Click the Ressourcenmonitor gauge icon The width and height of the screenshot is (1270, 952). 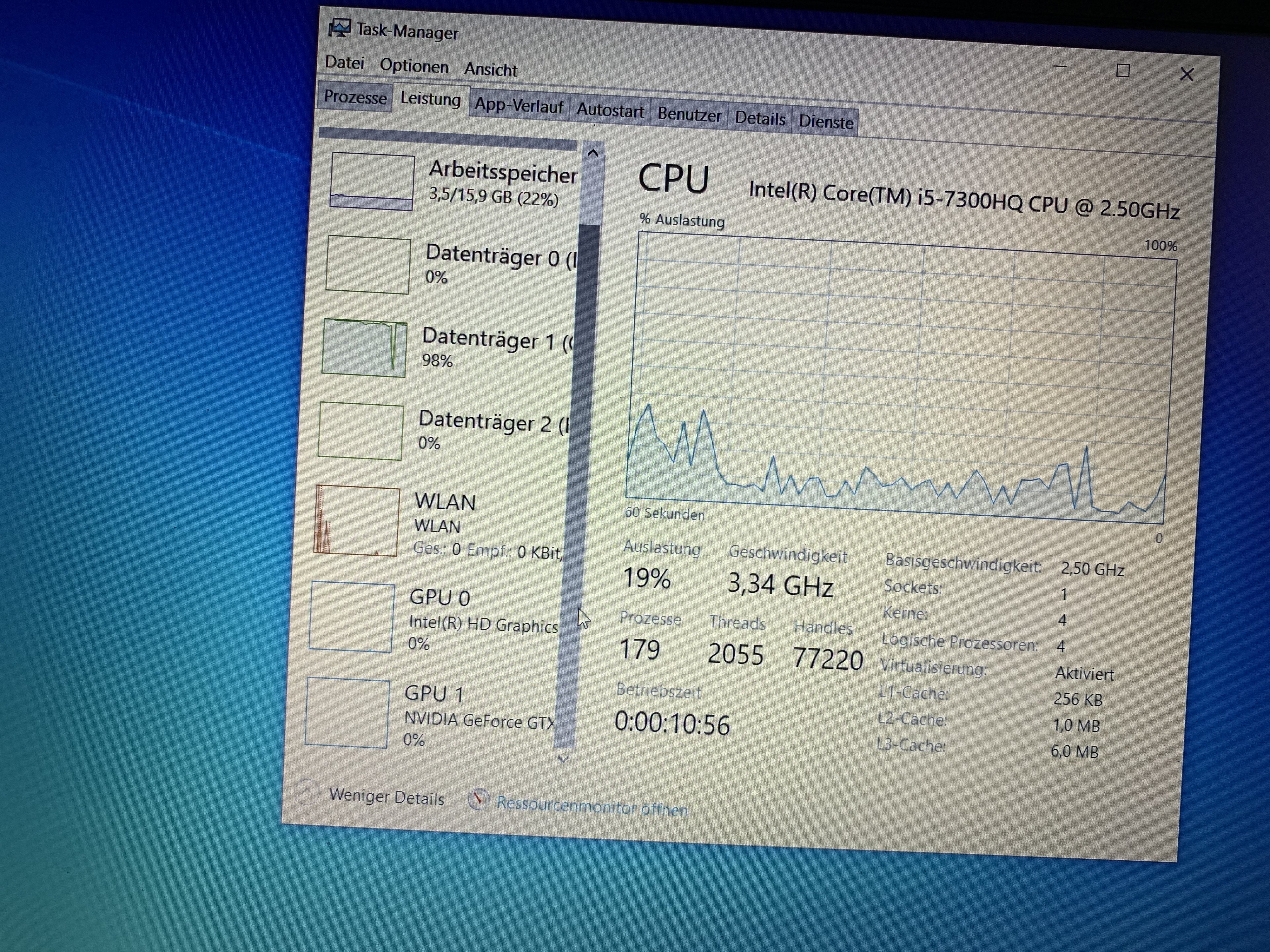[x=478, y=799]
